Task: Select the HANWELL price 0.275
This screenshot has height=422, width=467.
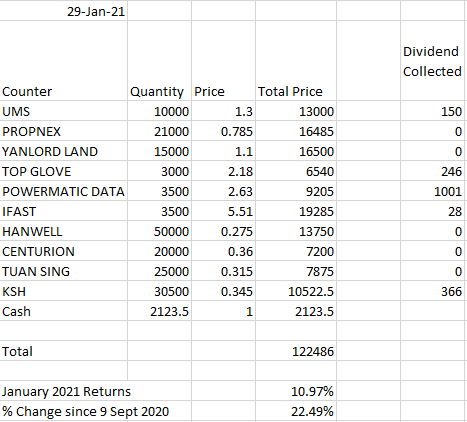Action: (223, 231)
